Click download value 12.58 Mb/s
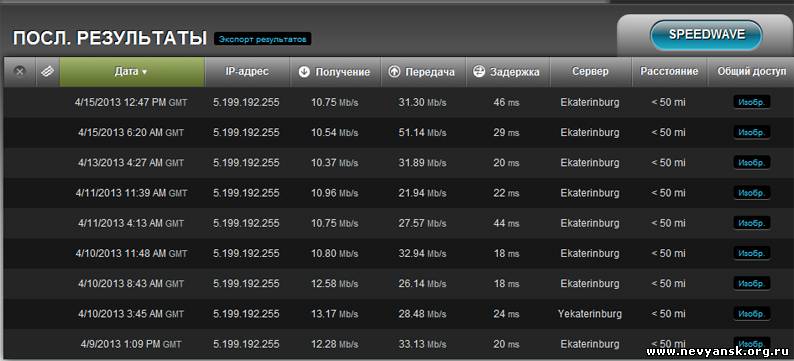This screenshot has width=794, height=361. coord(335,284)
